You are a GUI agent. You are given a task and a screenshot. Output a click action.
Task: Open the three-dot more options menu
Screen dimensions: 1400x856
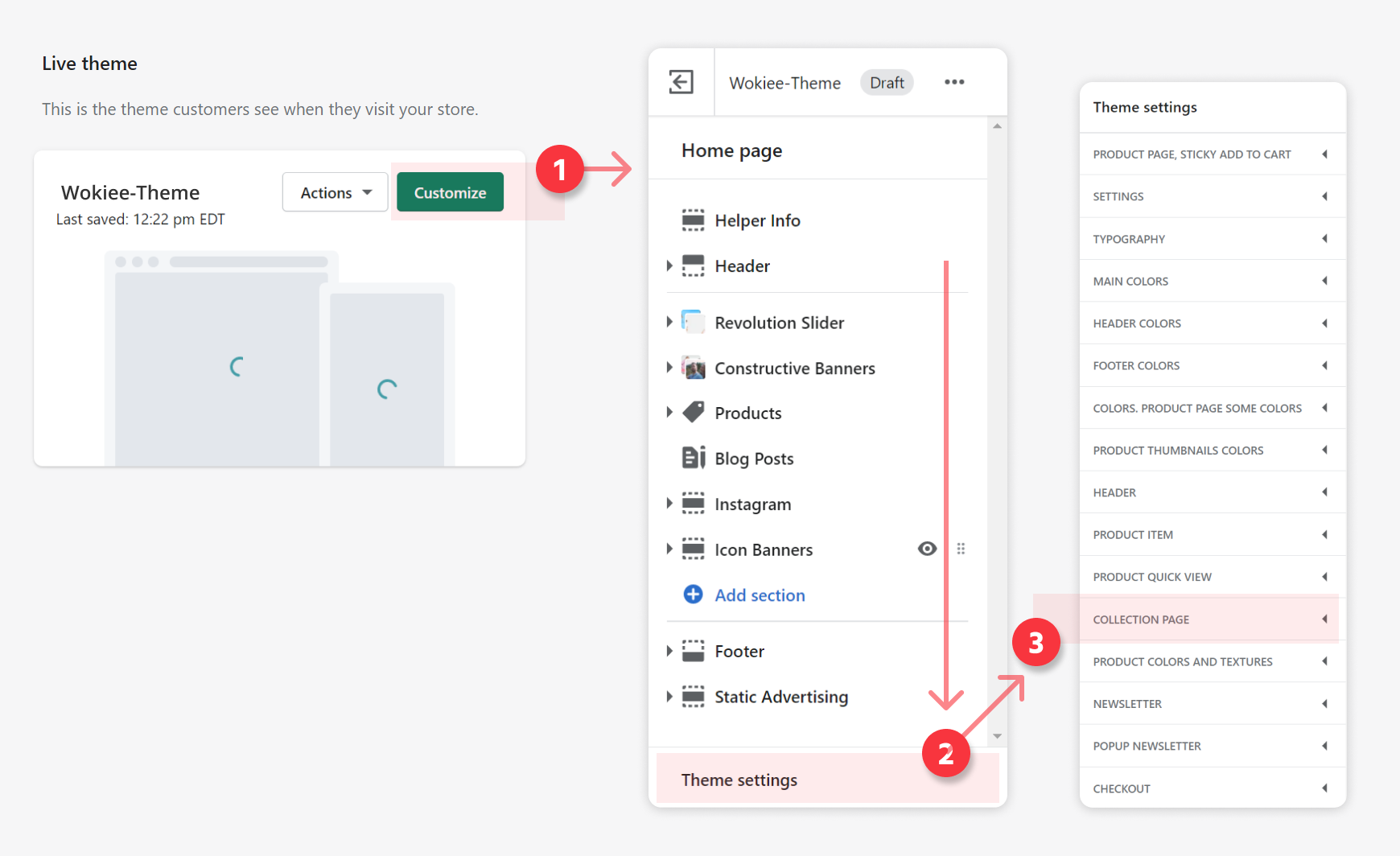coord(954,82)
